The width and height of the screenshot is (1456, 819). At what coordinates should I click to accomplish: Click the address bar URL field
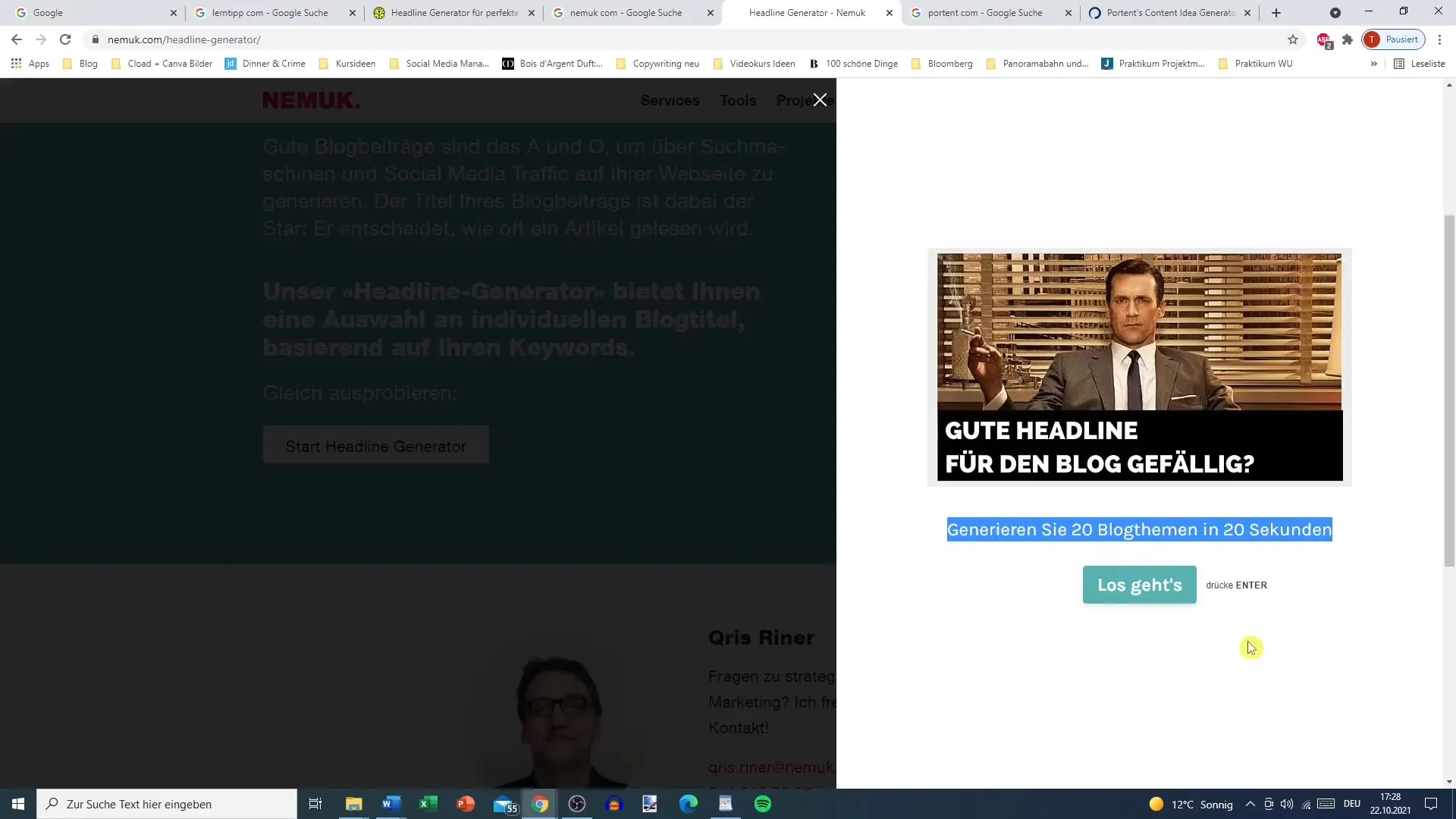pos(682,39)
